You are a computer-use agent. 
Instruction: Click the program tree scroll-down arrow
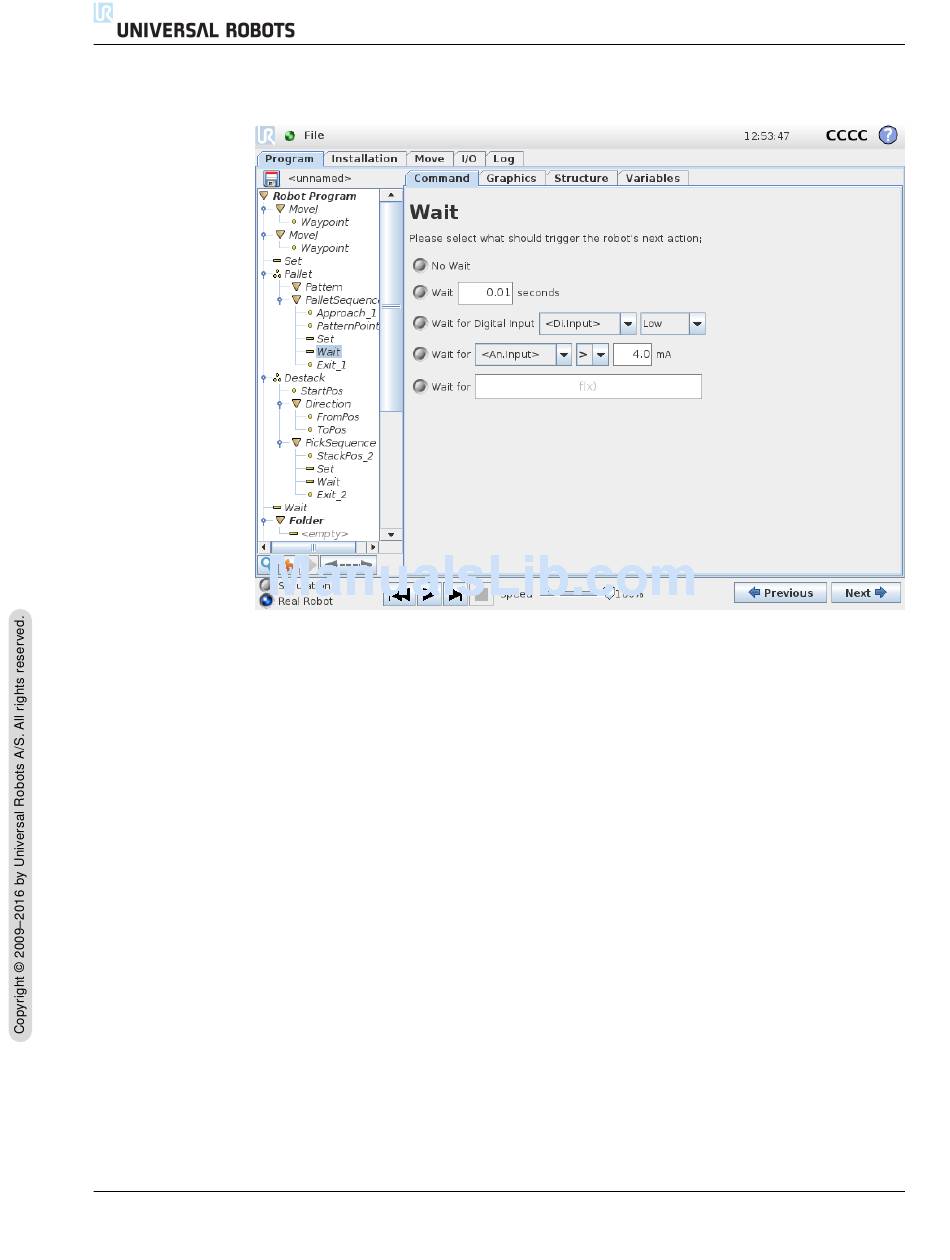point(391,534)
